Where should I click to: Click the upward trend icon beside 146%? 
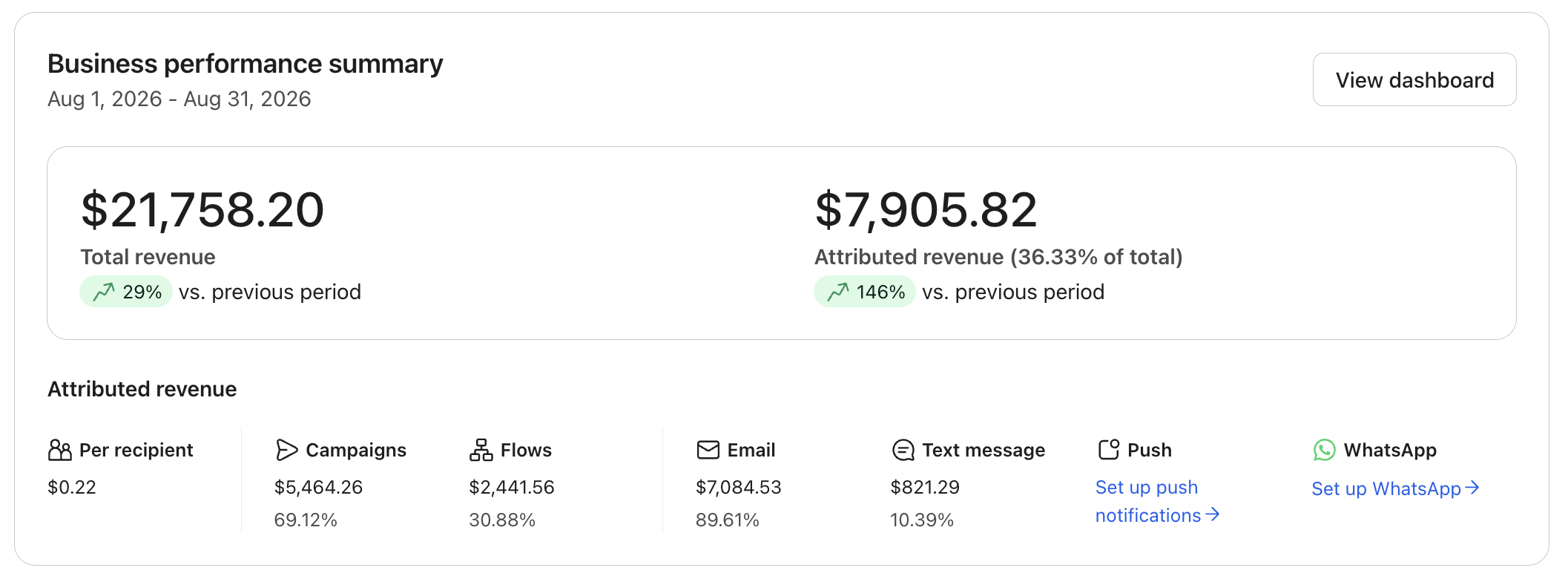coord(838,292)
